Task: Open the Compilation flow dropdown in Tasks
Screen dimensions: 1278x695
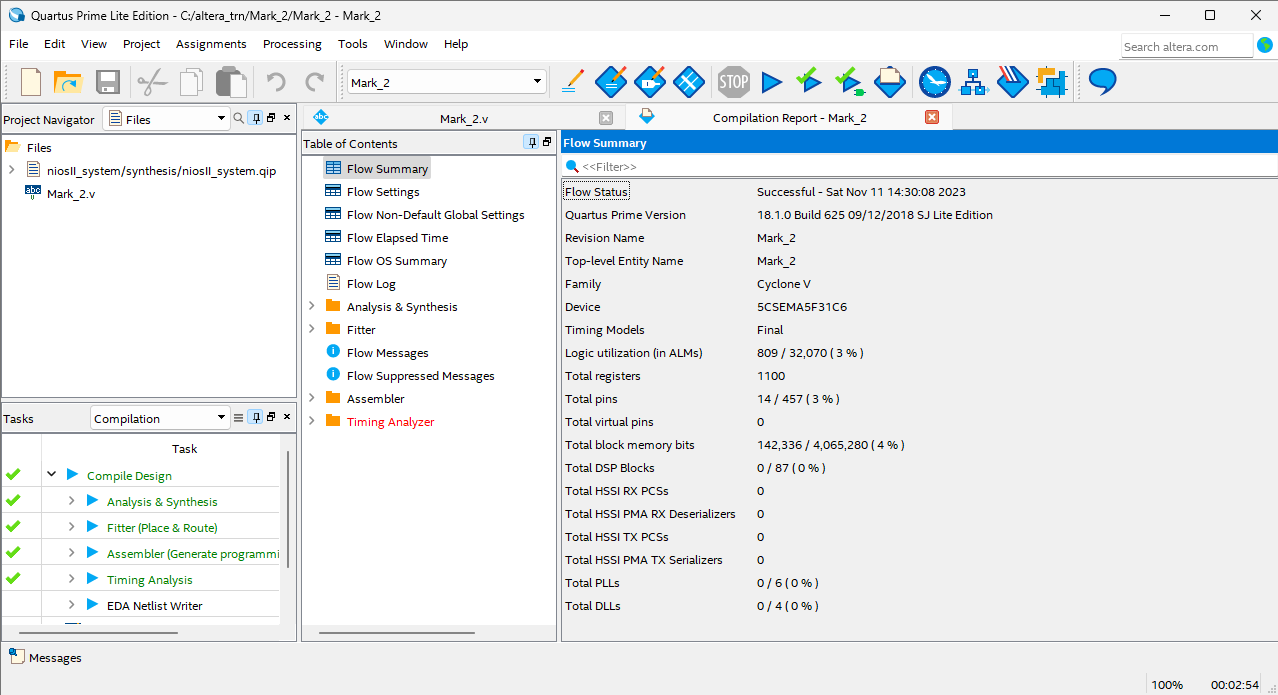Action: [x=221, y=418]
